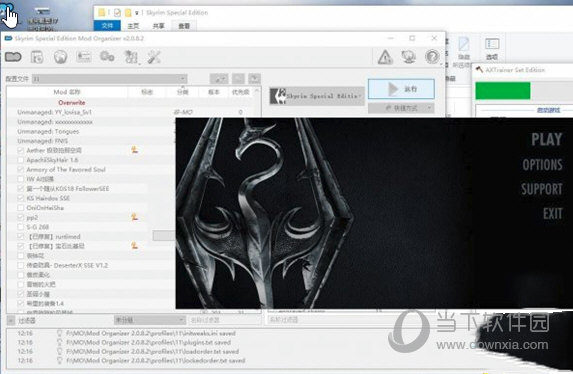Expand the filter panel toggle arrow
This screenshot has width=573, height=374.
click(11, 320)
